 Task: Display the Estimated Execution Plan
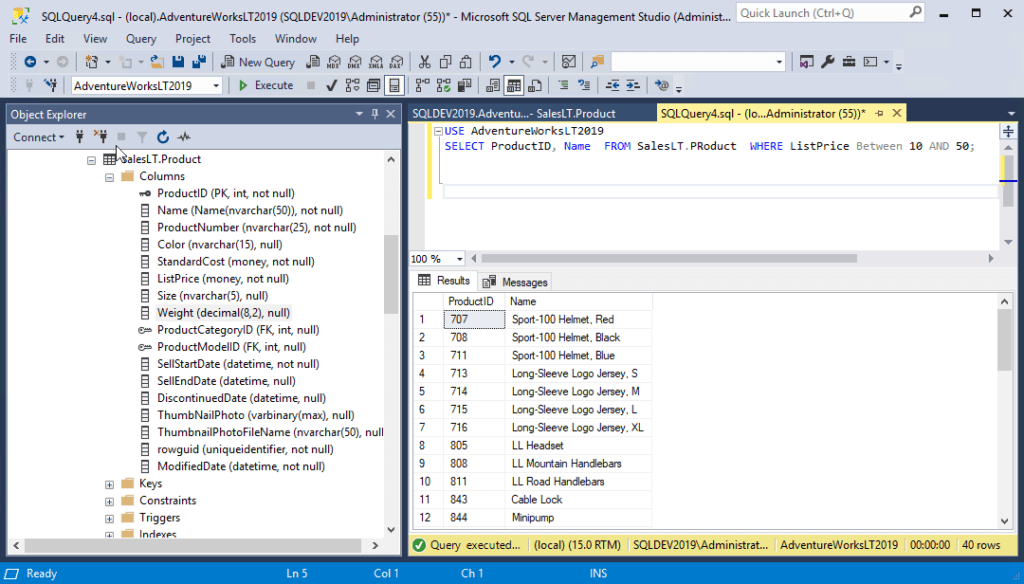pos(353,86)
